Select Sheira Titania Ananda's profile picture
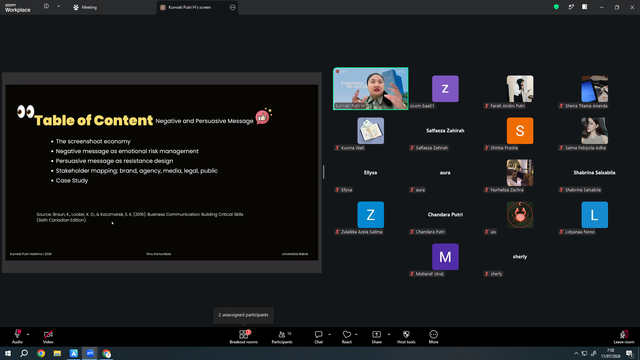Image resolution: width=640 pixels, height=360 pixels. (x=595, y=89)
